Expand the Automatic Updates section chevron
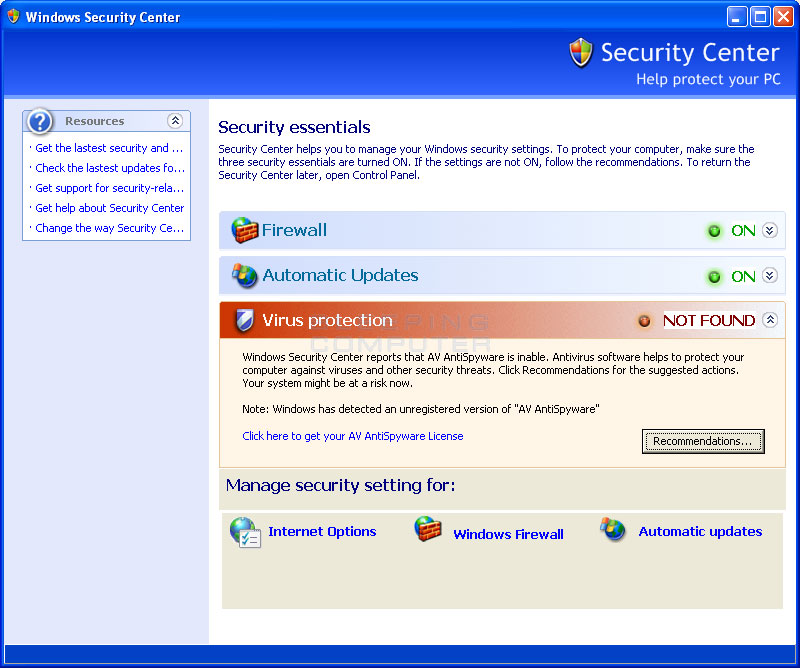The image size is (800, 668). click(770, 276)
